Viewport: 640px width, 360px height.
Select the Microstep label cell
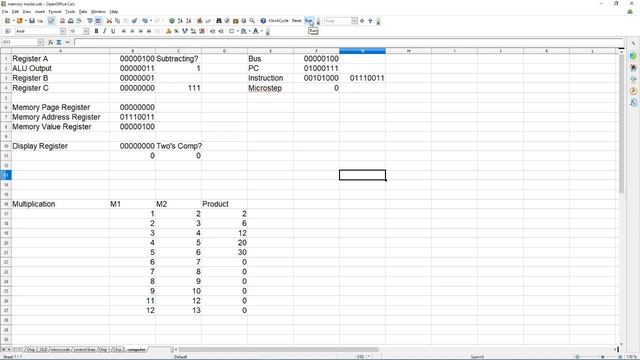click(270, 88)
